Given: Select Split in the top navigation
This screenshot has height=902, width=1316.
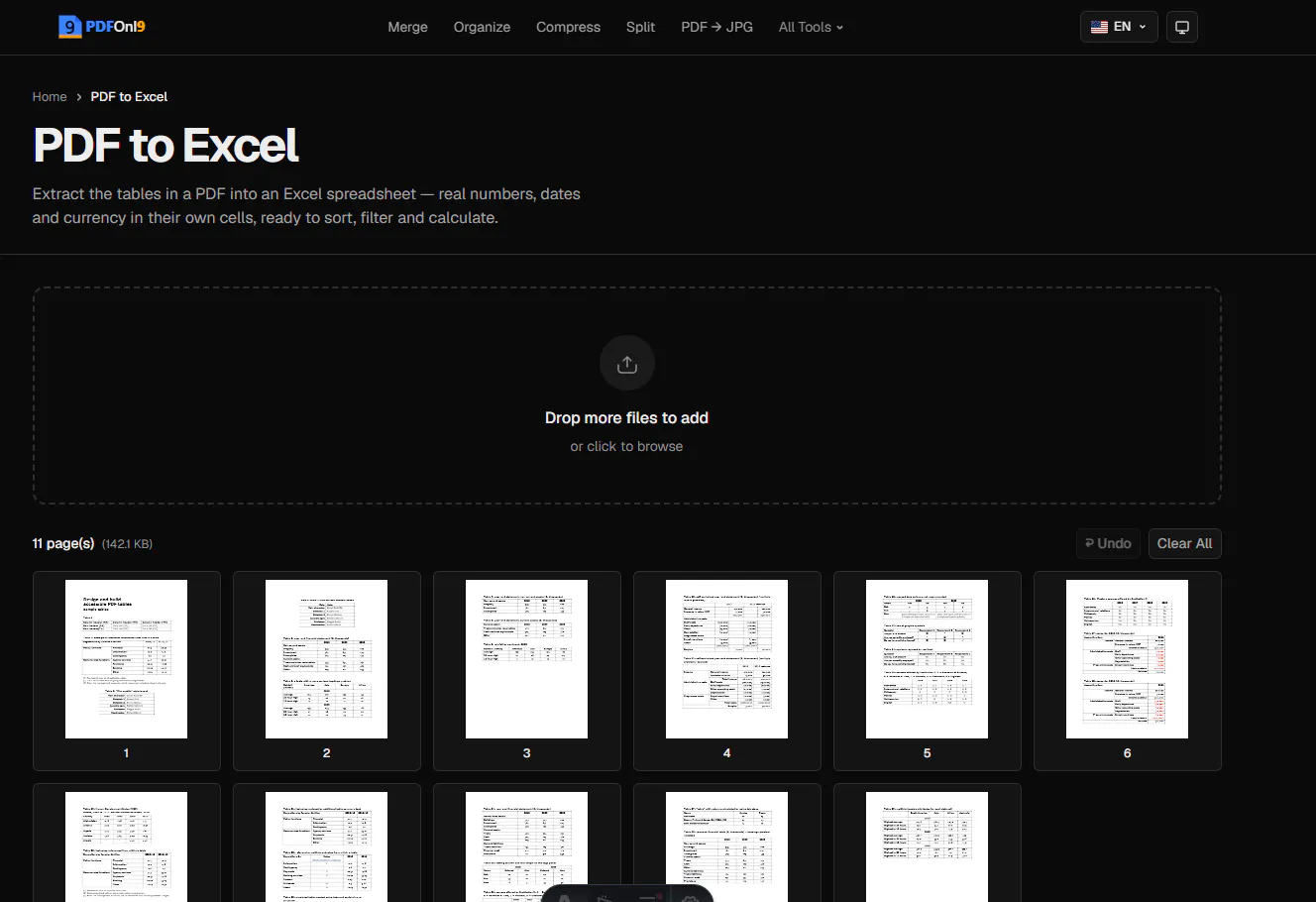Looking at the screenshot, I should [640, 27].
